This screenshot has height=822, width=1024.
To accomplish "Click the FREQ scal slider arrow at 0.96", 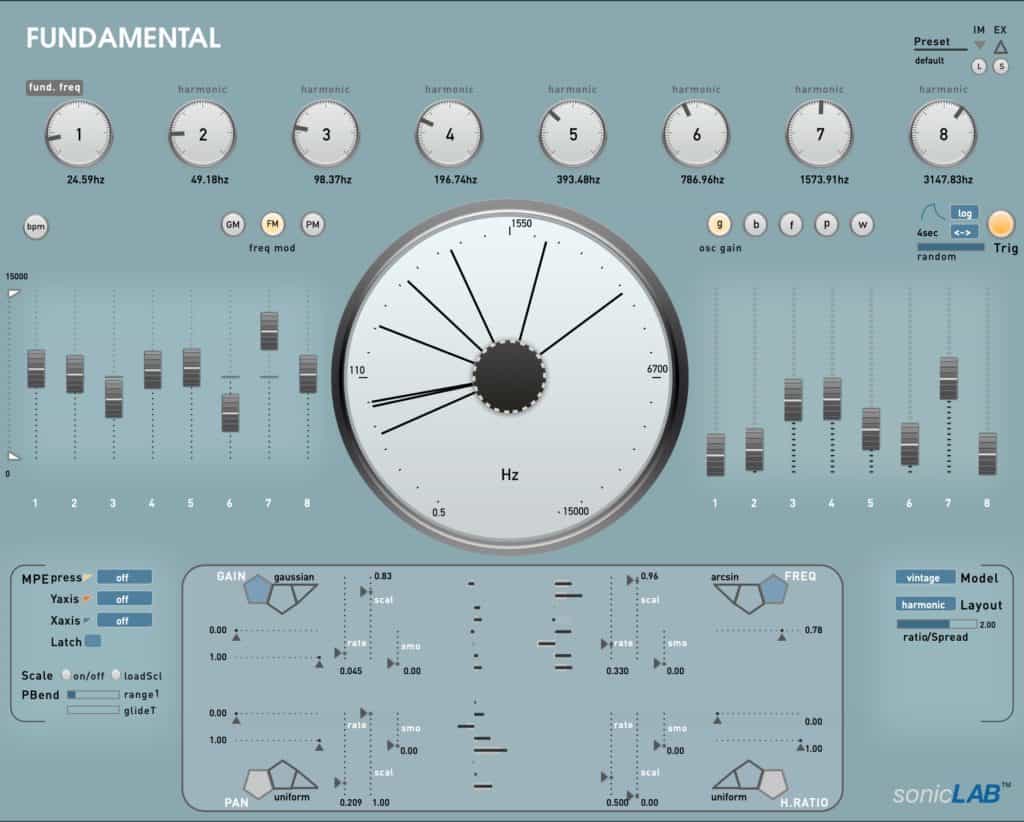I will point(632,580).
